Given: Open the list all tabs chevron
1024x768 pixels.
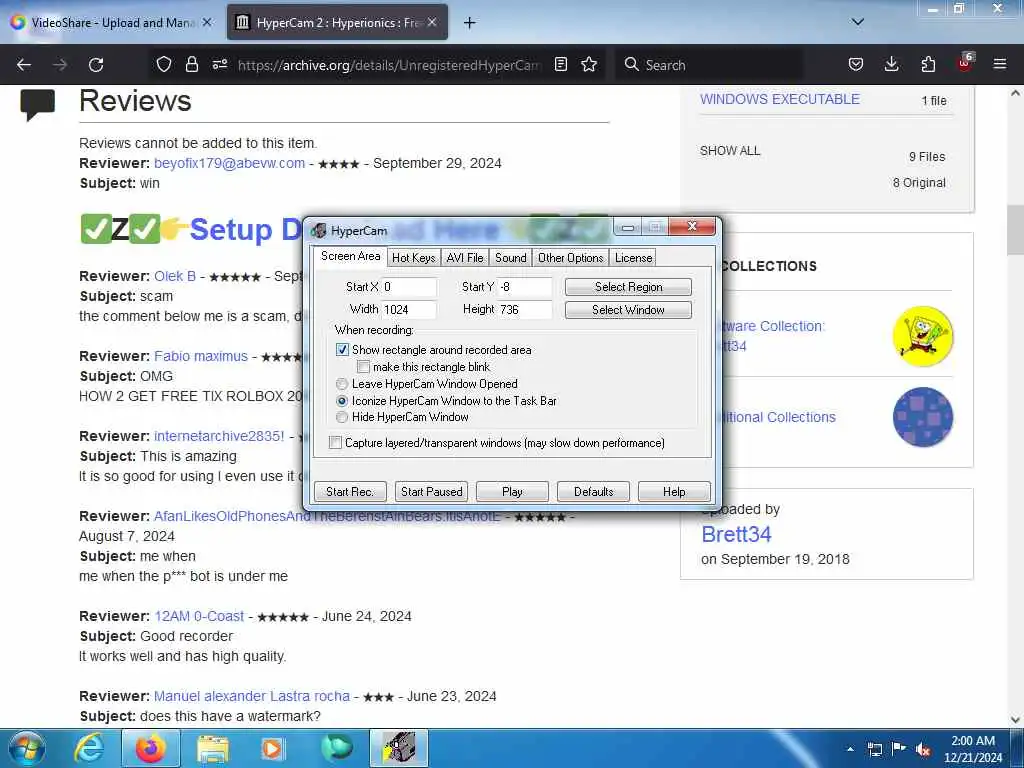Looking at the screenshot, I should pos(858,22).
